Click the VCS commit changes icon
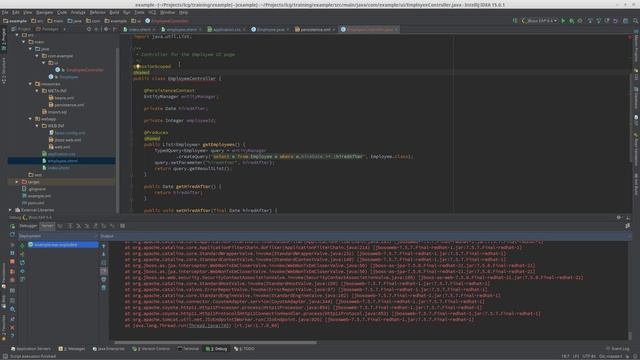Image resolution: width=640 pixels, height=360 pixels. click(598, 20)
